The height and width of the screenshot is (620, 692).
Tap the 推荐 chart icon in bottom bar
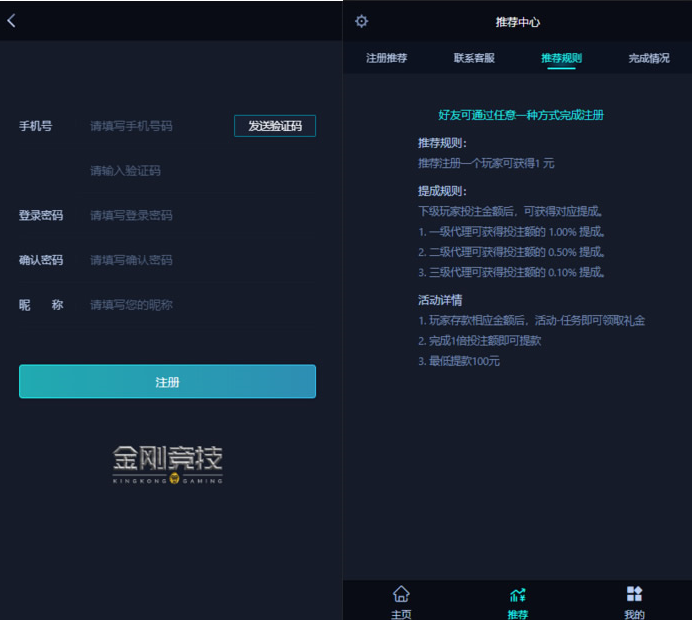pyautogui.click(x=518, y=595)
